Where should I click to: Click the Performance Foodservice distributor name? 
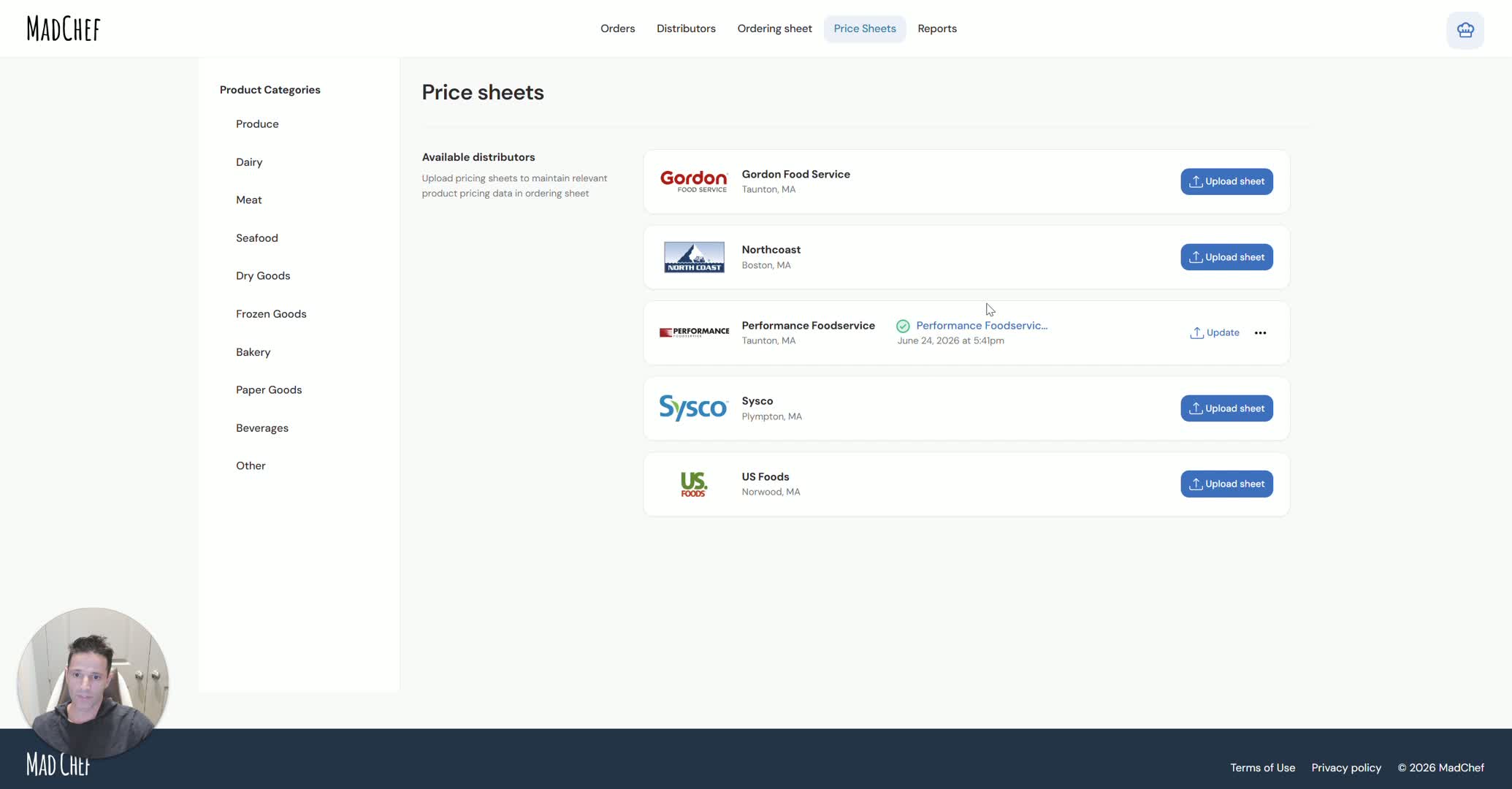coord(808,326)
